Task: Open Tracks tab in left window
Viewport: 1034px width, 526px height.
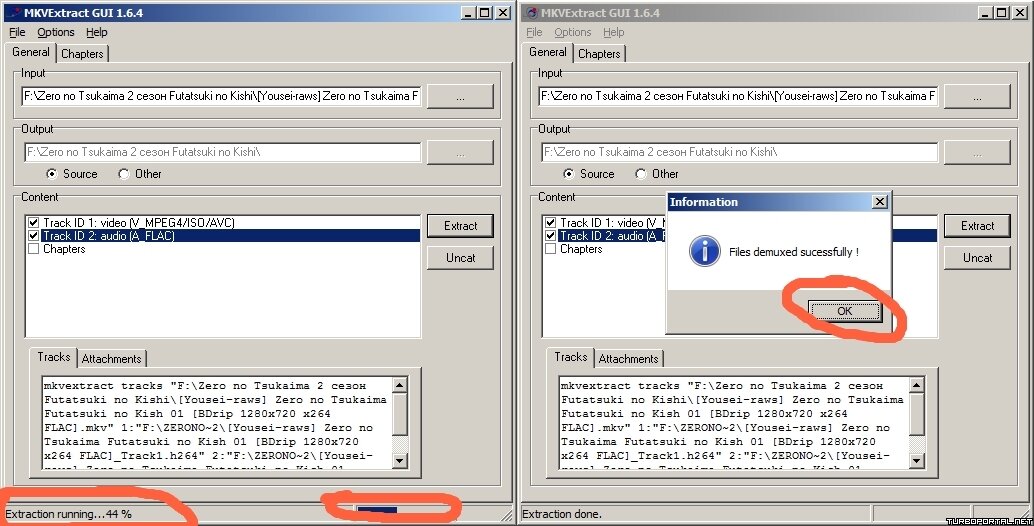Action: click(x=53, y=357)
